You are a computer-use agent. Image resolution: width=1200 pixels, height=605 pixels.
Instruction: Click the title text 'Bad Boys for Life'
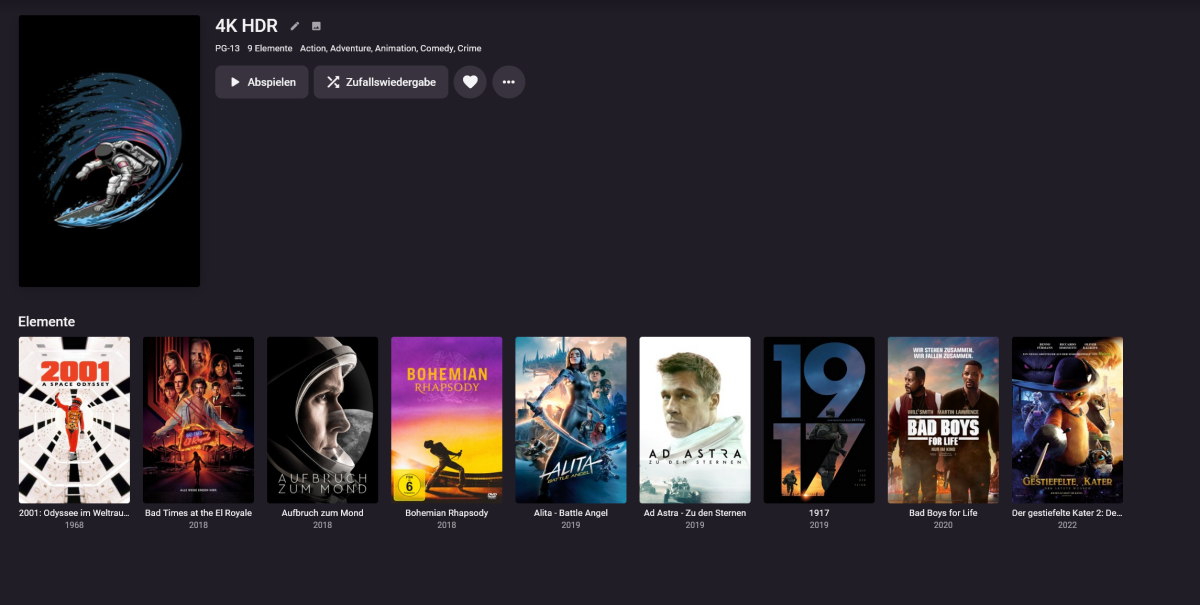(x=943, y=513)
